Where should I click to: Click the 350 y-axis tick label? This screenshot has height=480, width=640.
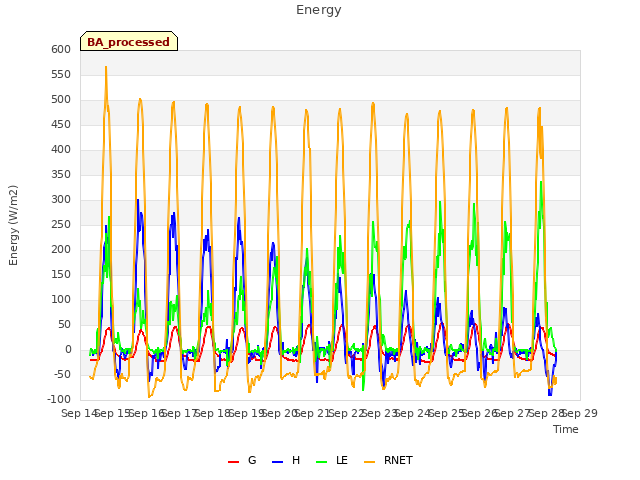(x=61, y=174)
